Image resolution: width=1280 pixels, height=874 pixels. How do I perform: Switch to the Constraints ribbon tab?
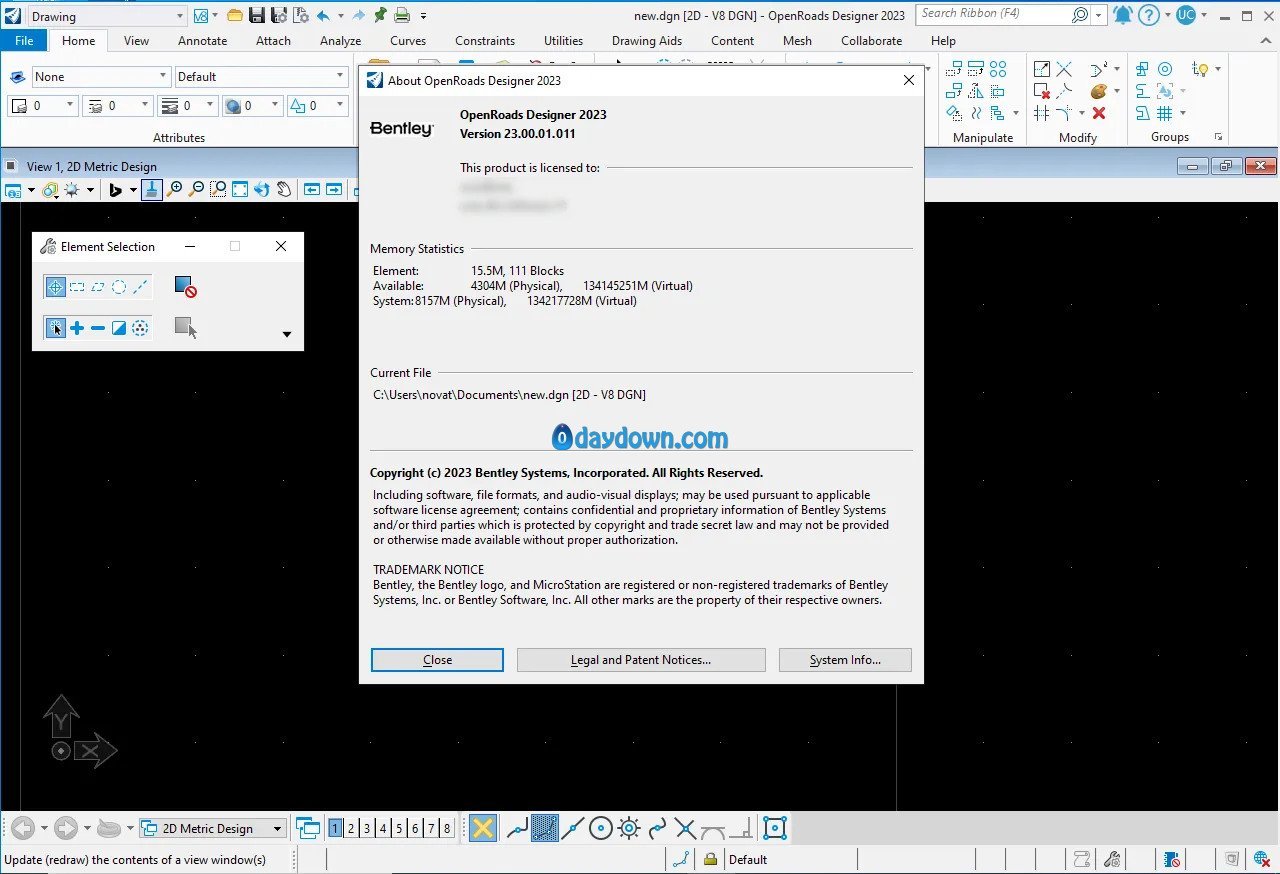coord(485,41)
